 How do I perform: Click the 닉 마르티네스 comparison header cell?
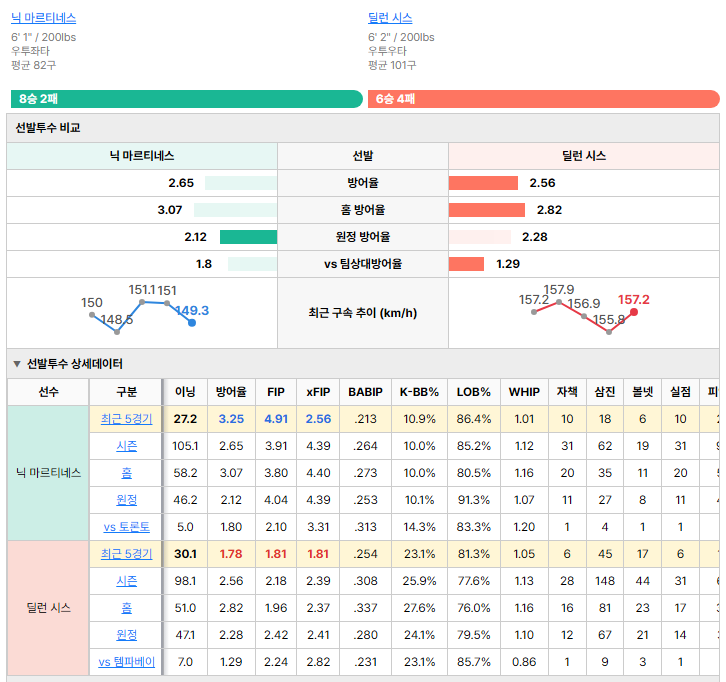(x=142, y=156)
